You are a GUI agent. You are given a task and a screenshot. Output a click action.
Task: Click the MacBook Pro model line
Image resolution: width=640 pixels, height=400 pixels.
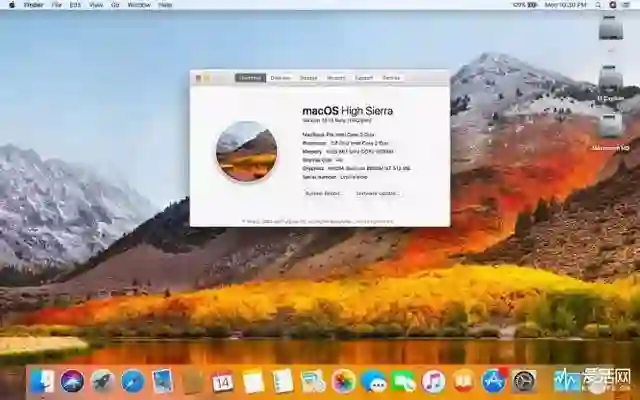click(338, 135)
